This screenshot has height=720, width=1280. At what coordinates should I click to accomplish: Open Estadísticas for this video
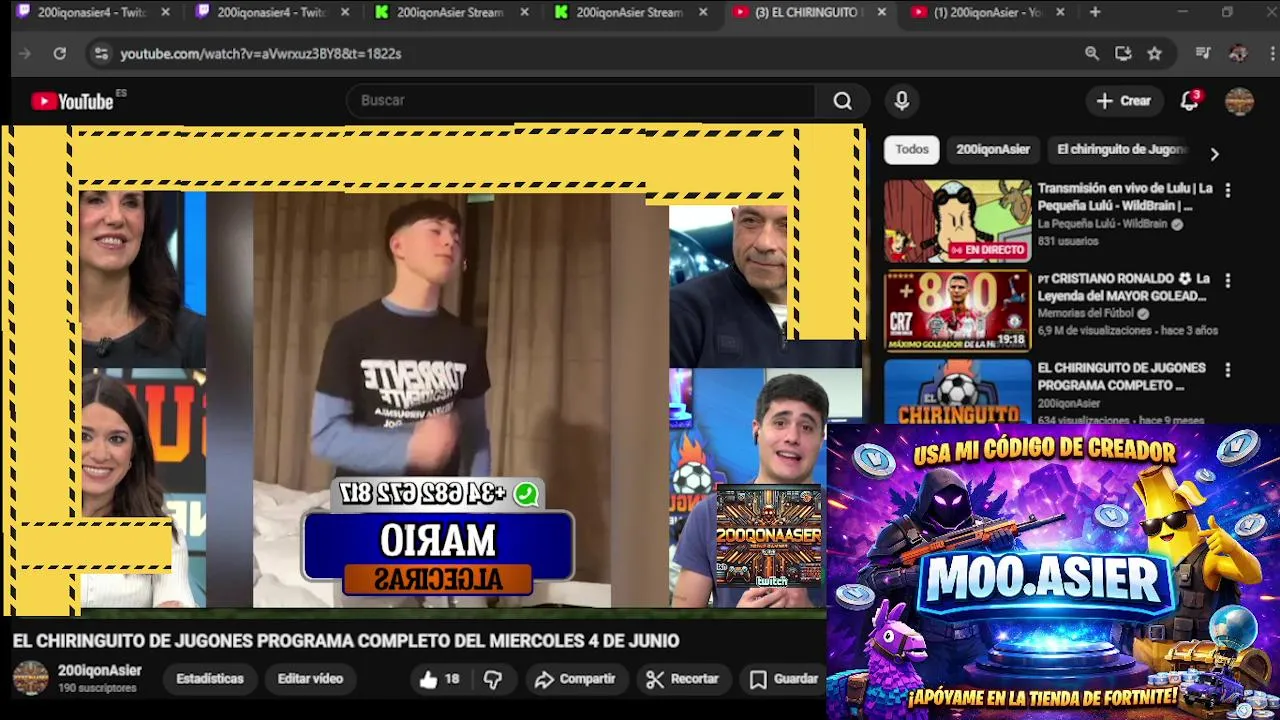coord(210,679)
